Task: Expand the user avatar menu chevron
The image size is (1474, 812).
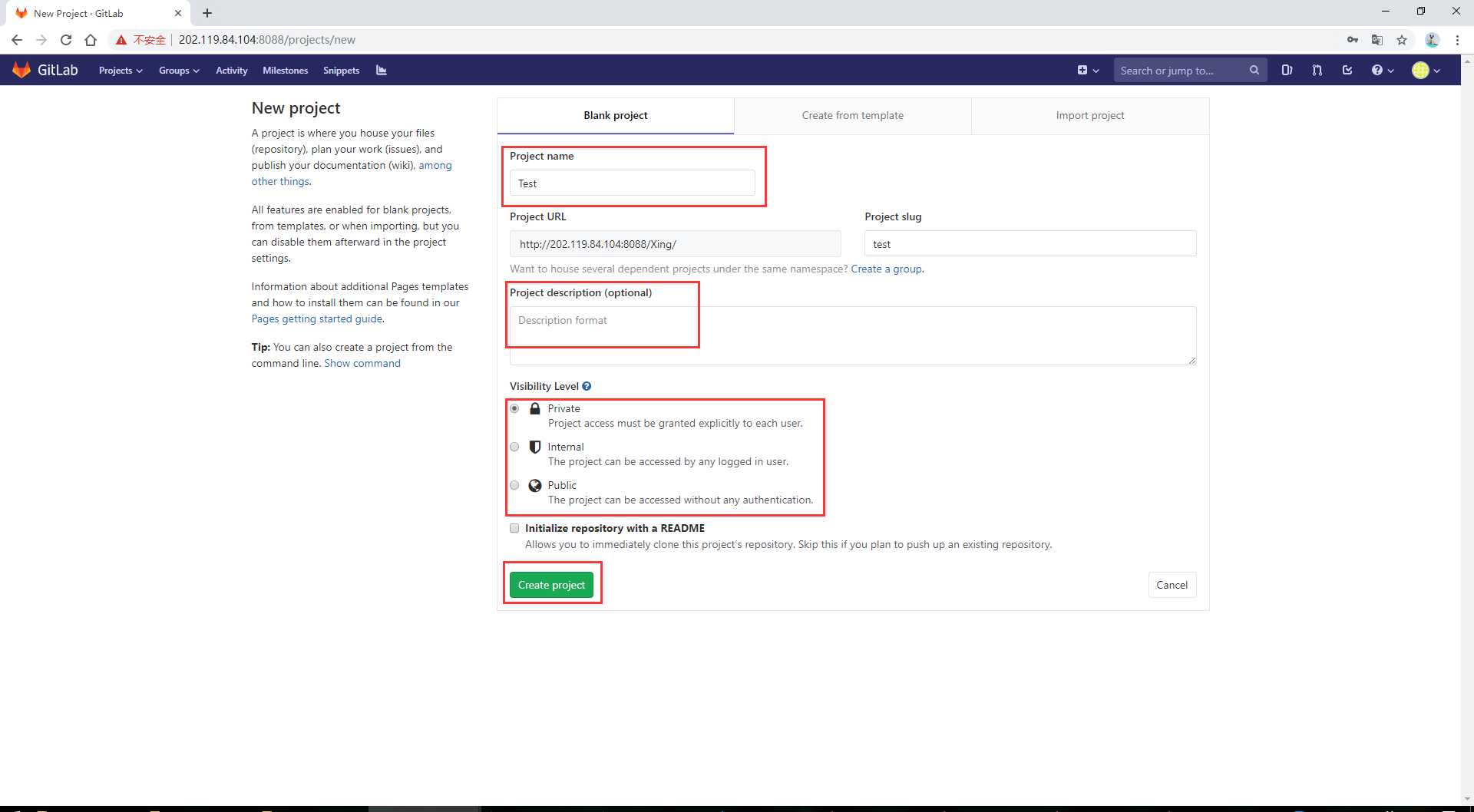Action: [x=1436, y=71]
